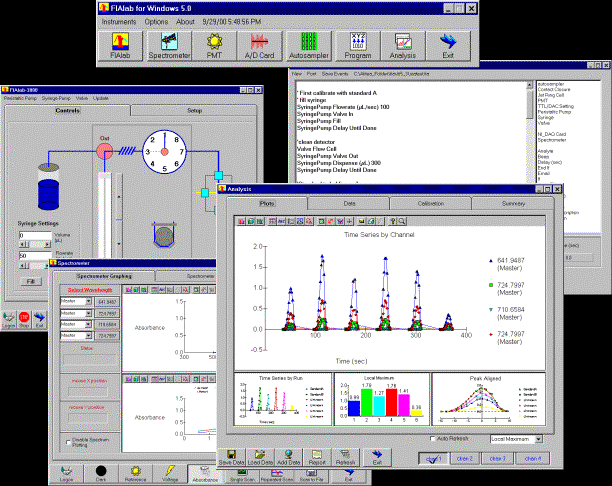
Task: Open the FIAlab instrument from main toolbar
Action: pos(120,46)
